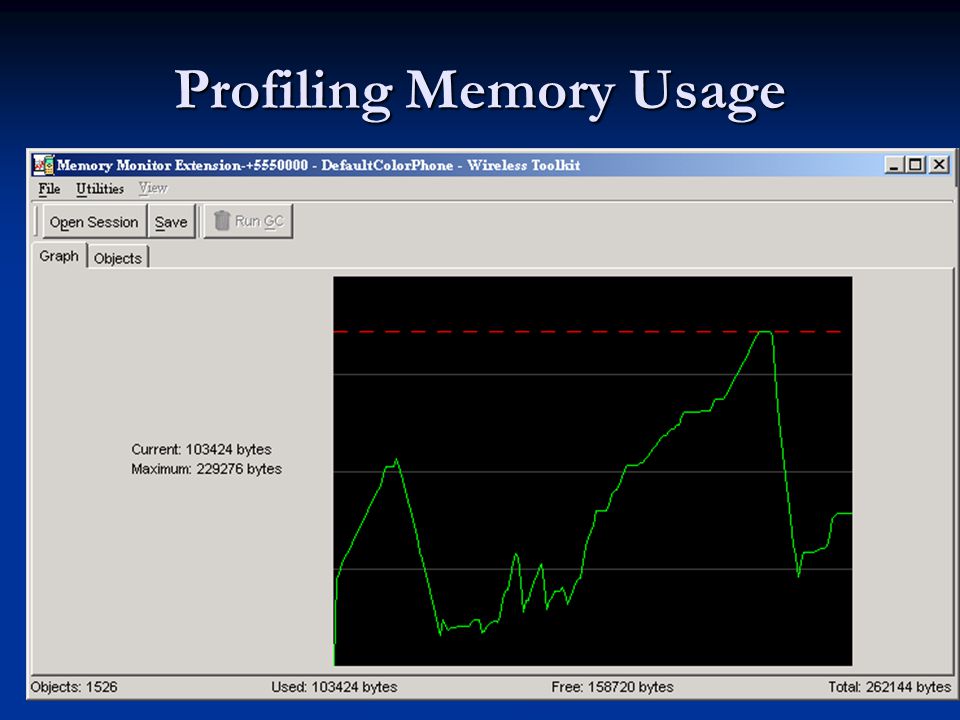This screenshot has width=960, height=720.
Task: Close the Memory Monitor window
Action: click(939, 165)
